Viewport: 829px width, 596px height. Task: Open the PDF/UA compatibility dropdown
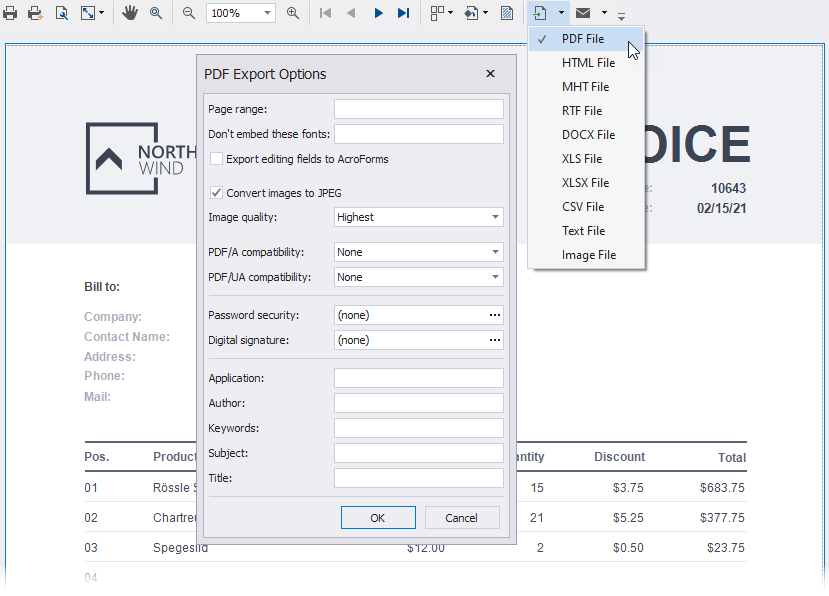[x=418, y=277]
